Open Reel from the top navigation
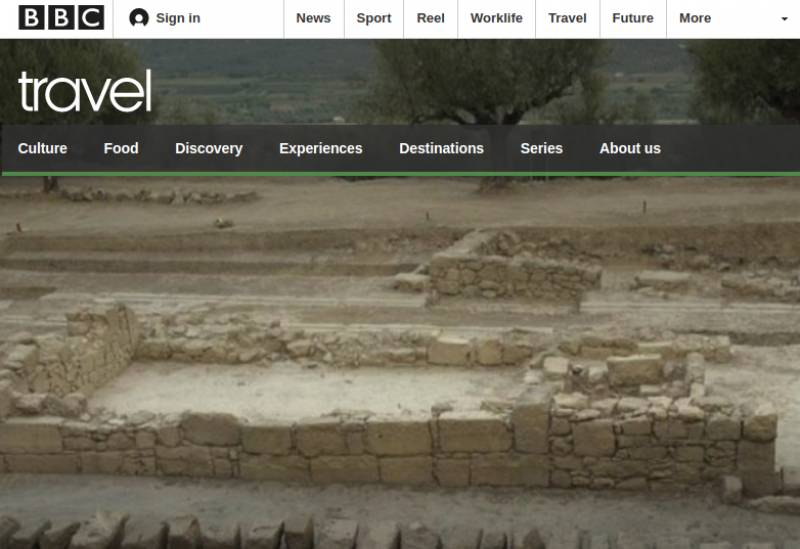This screenshot has height=549, width=800. coord(431,18)
